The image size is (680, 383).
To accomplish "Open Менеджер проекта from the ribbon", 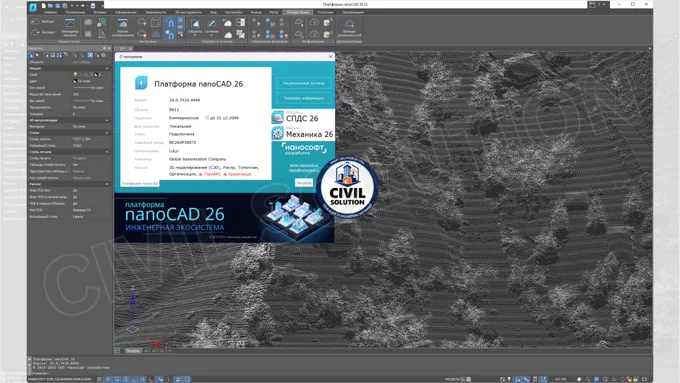I will [70, 27].
